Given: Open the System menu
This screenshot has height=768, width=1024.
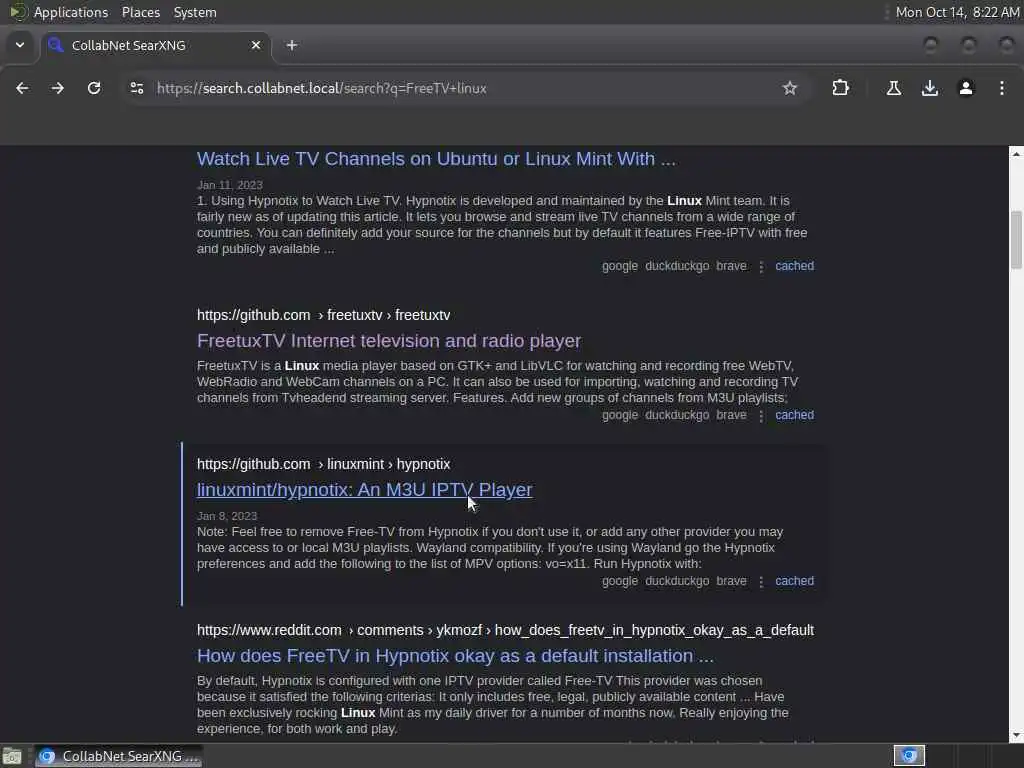Looking at the screenshot, I should click(195, 12).
